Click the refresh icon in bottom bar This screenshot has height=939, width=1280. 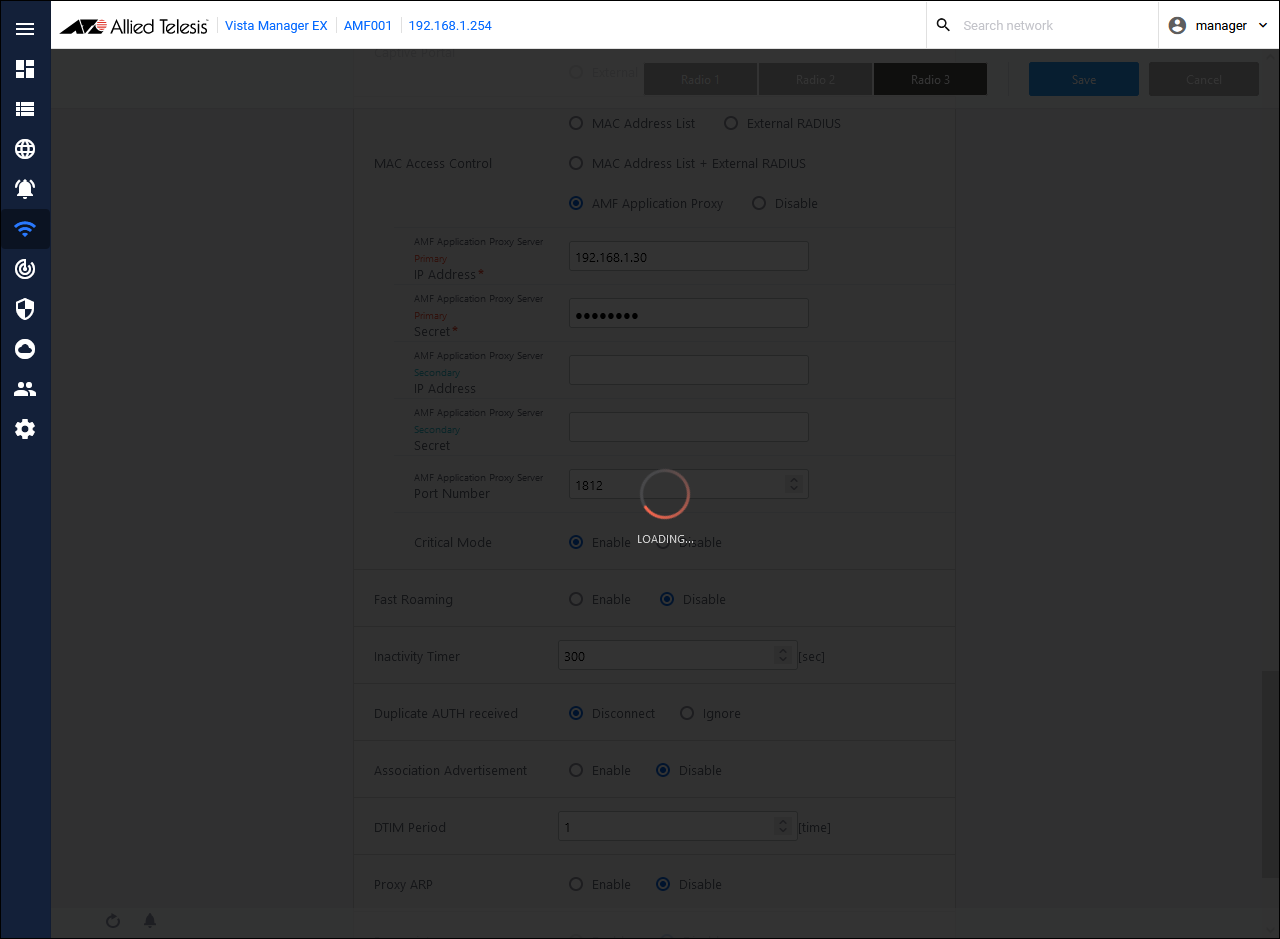point(113,920)
